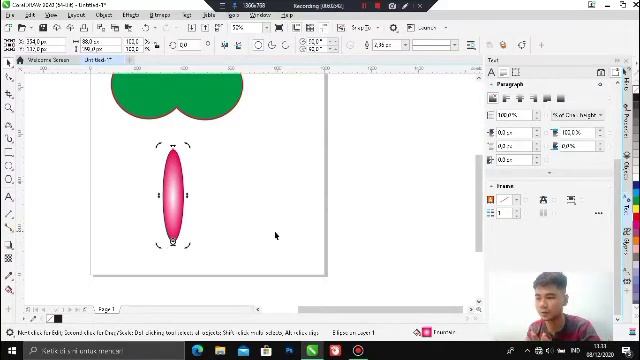
Task: Click the Print icon in toolbar
Action: tap(84, 28)
